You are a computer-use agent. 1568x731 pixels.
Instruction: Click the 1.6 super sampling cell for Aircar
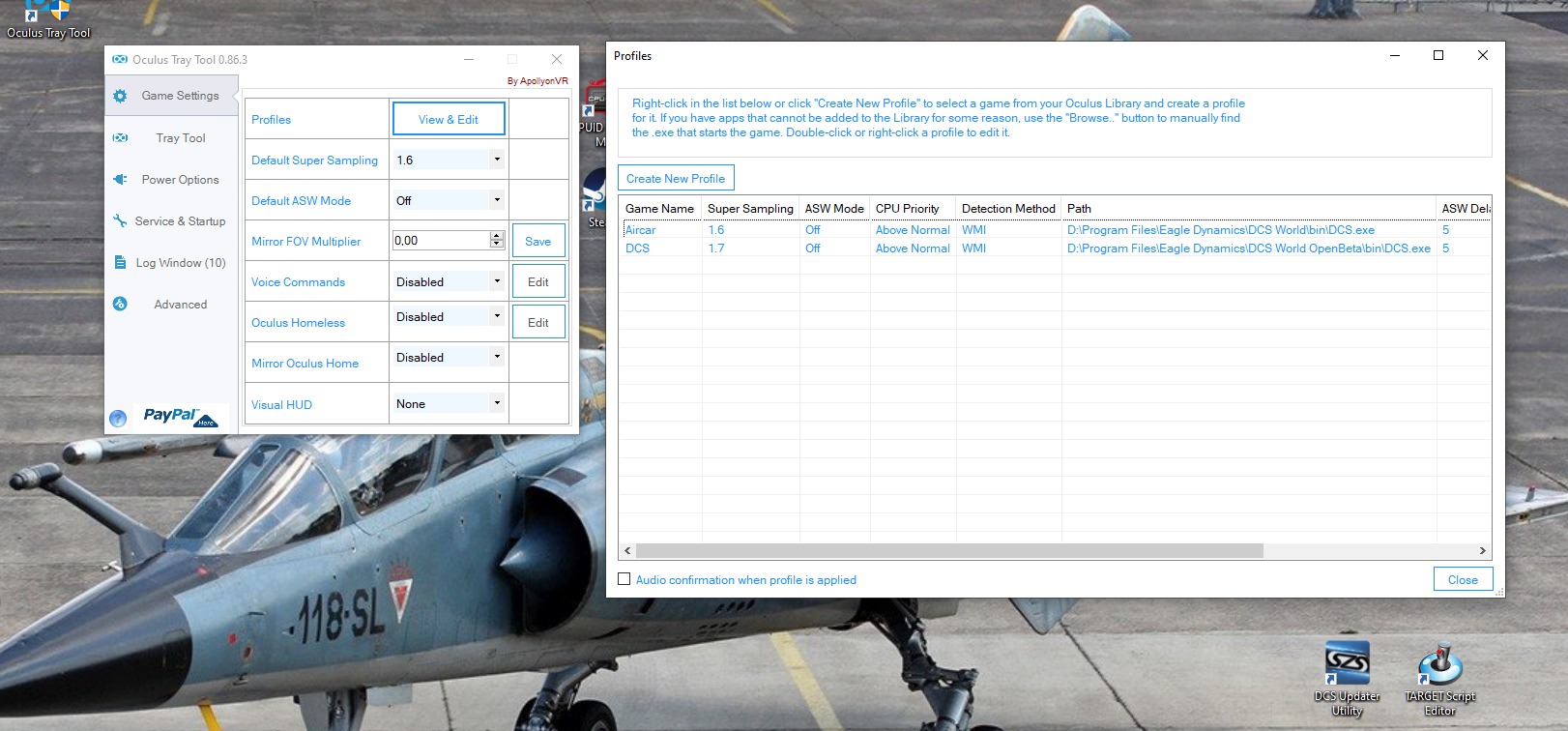tap(716, 230)
